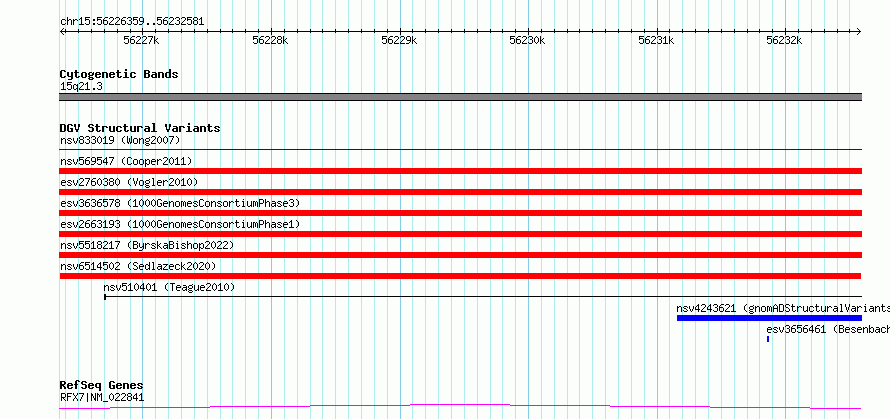Click the 56232k ruler tick label
This screenshot has width=890, height=419.
click(784, 40)
